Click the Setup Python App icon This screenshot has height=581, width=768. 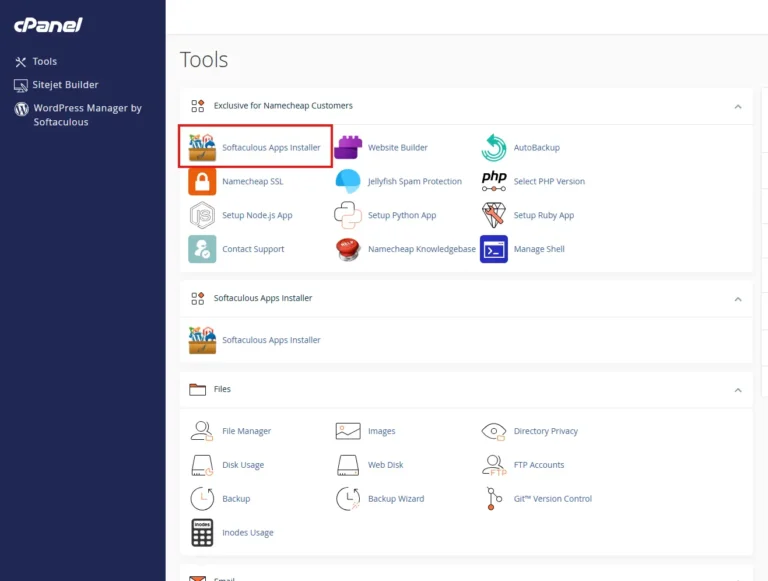348,215
